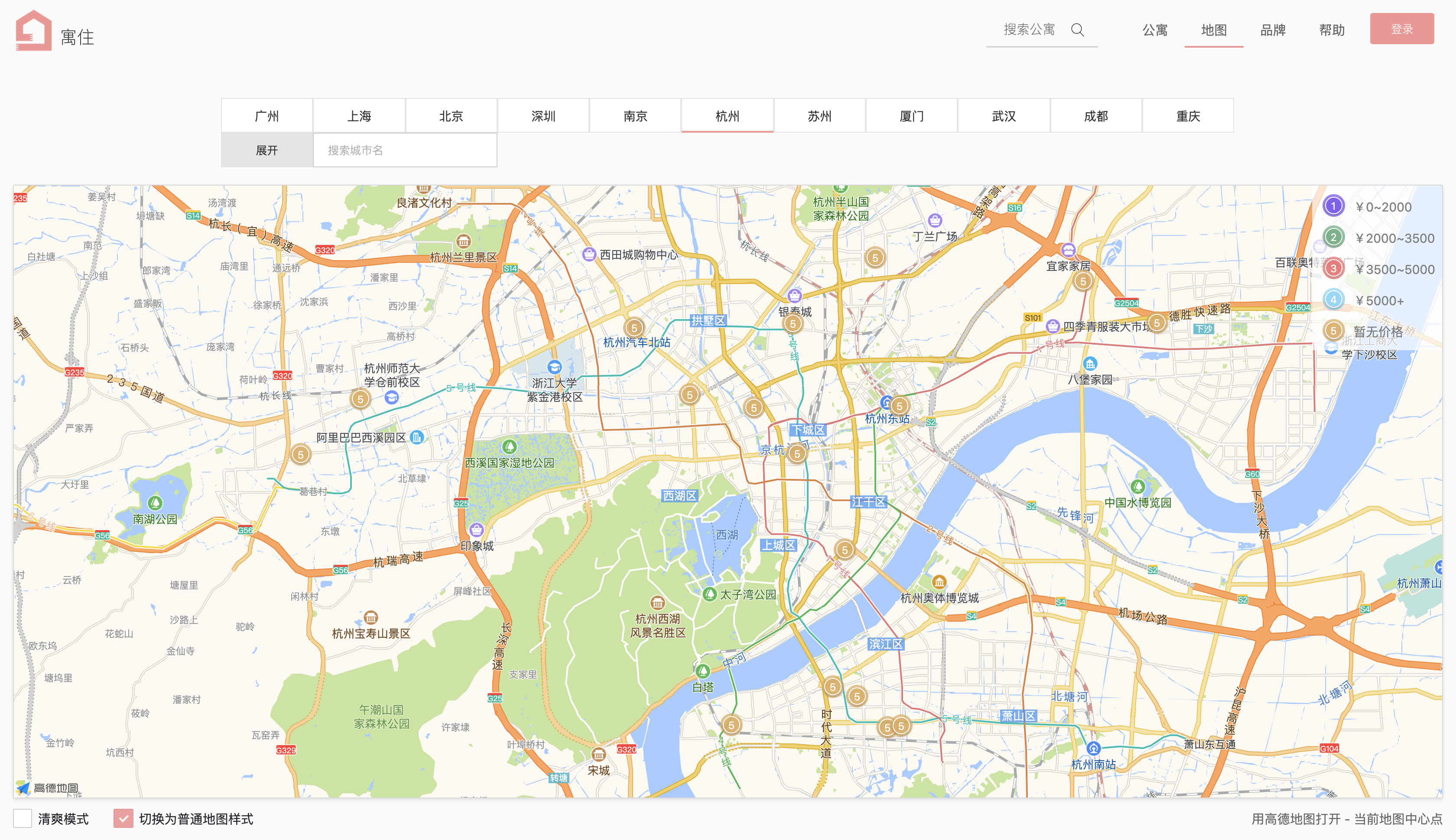The height and width of the screenshot is (840, 1456).
Task: Toggle the ¥3500~5000 red legend circle
Action: [x=1333, y=269]
